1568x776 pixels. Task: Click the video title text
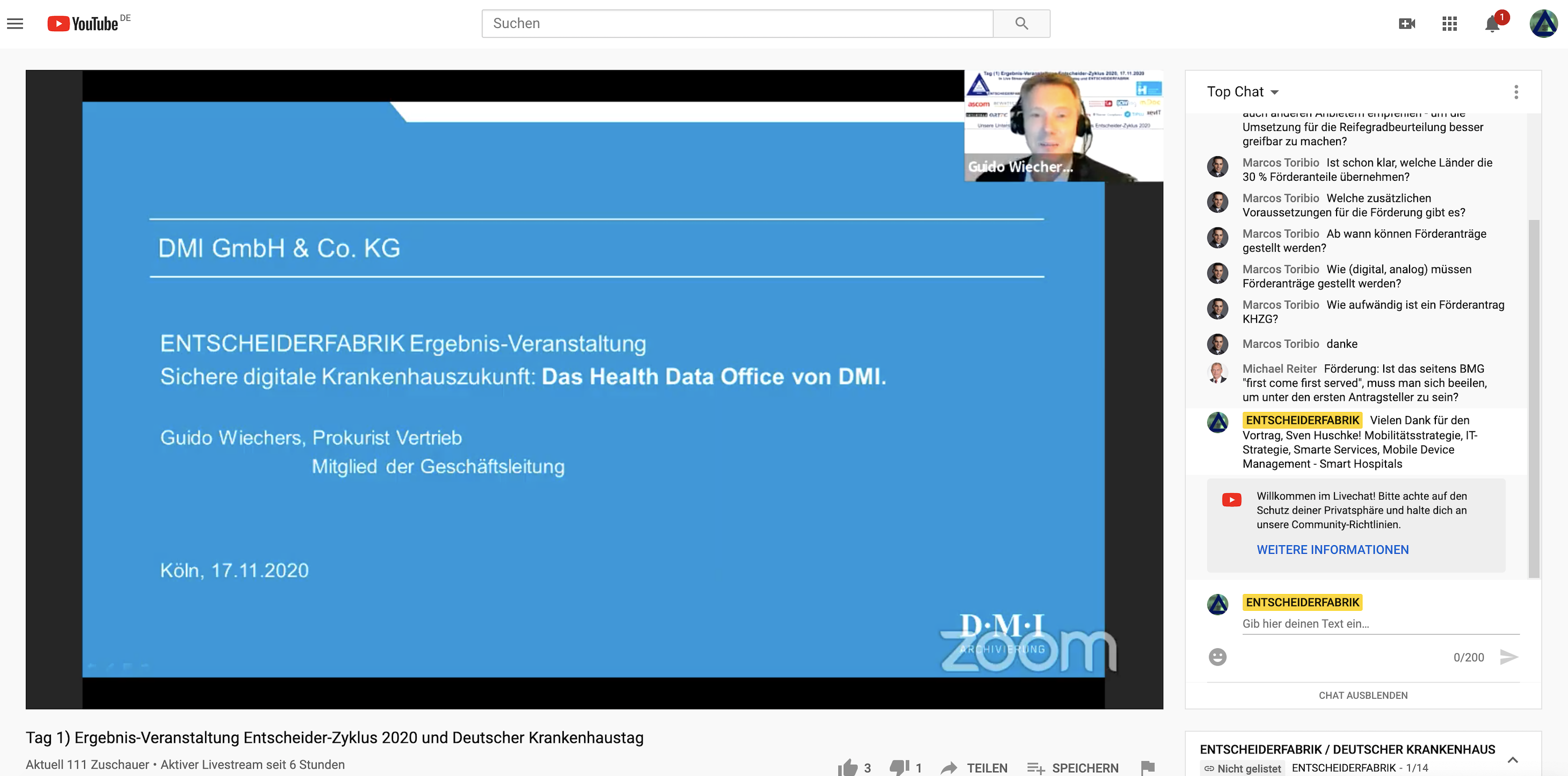point(334,738)
